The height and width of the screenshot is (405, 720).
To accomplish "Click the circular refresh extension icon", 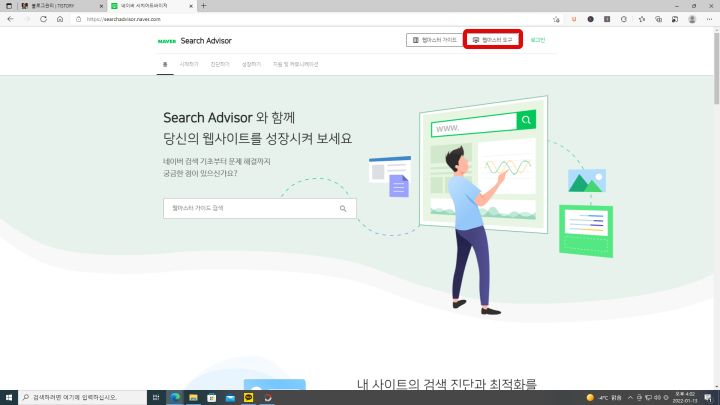I will click(x=624, y=19).
